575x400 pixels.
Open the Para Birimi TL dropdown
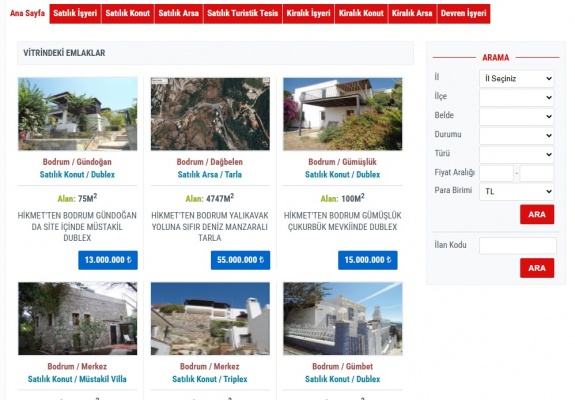click(x=516, y=191)
